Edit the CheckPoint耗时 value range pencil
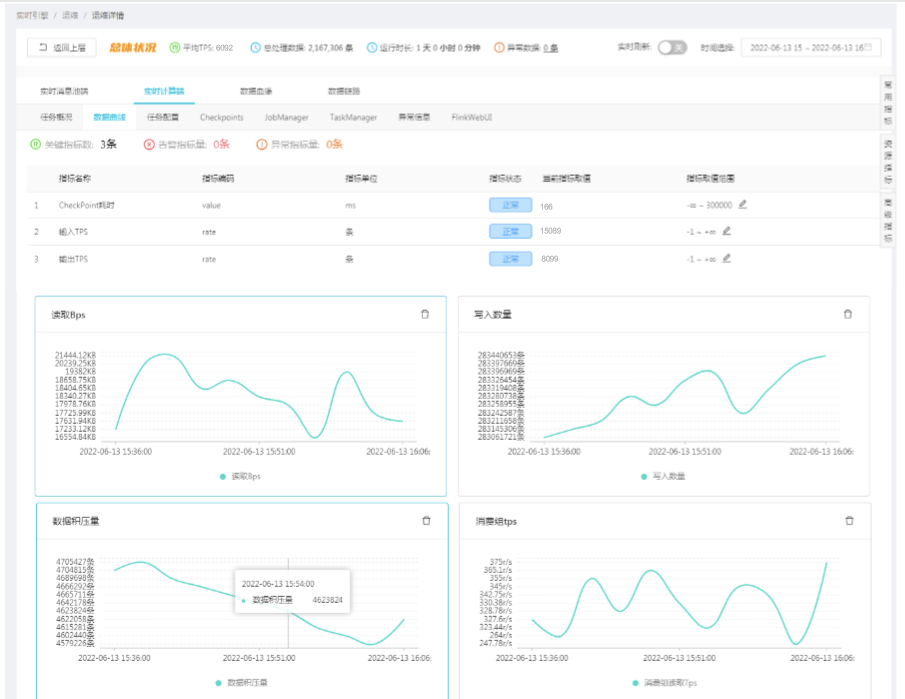The image size is (905, 699). coord(743,204)
